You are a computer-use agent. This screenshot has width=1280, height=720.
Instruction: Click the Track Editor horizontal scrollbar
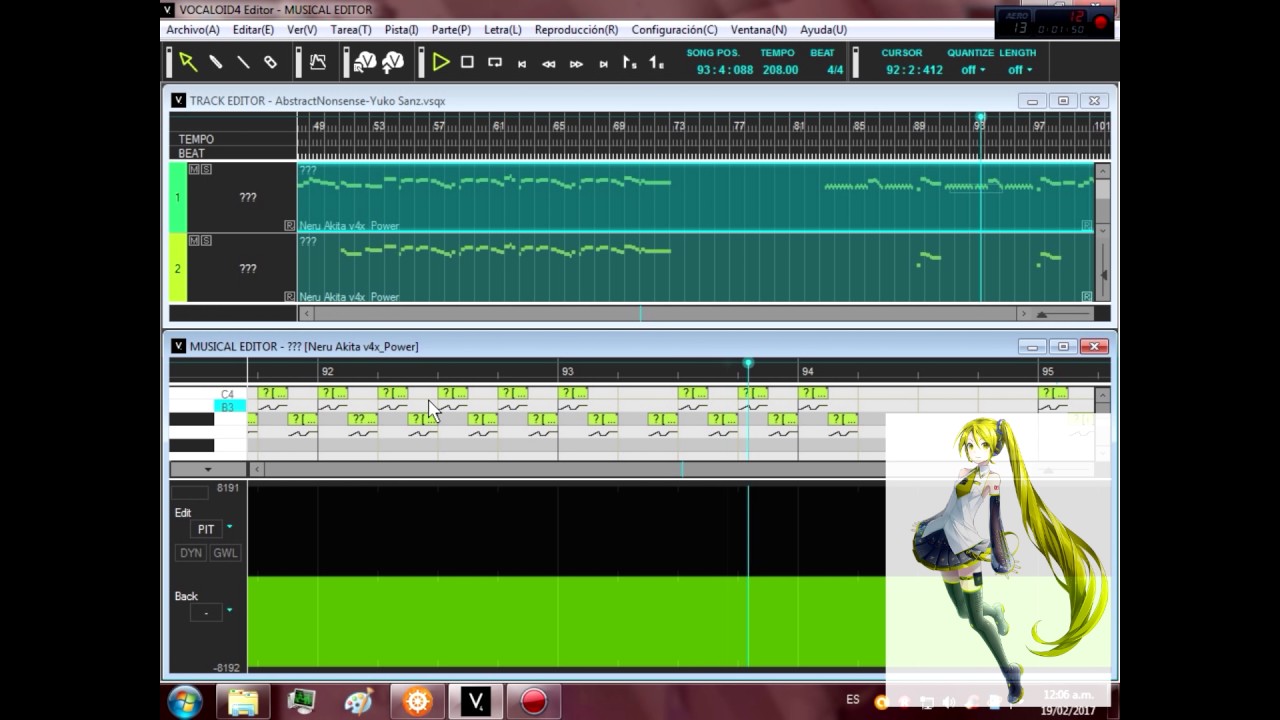[x=664, y=313]
